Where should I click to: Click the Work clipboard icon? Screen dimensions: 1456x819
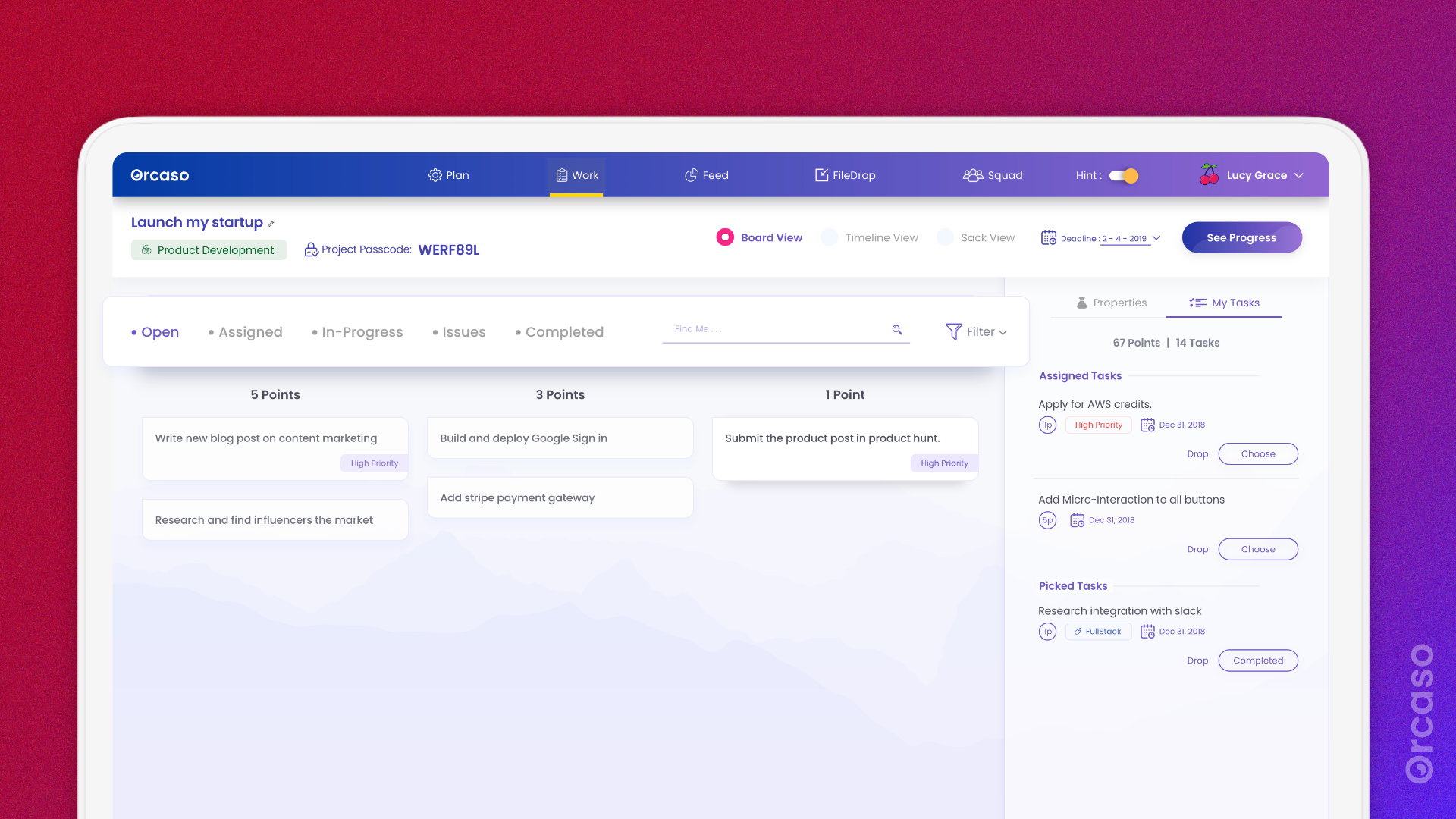coord(562,175)
